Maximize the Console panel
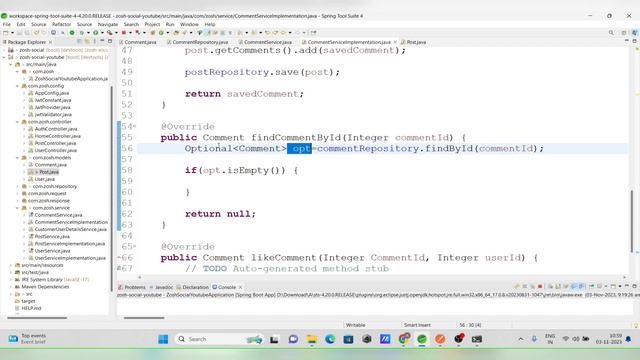Viewport: 640px width, 360px height. click(x=634, y=286)
